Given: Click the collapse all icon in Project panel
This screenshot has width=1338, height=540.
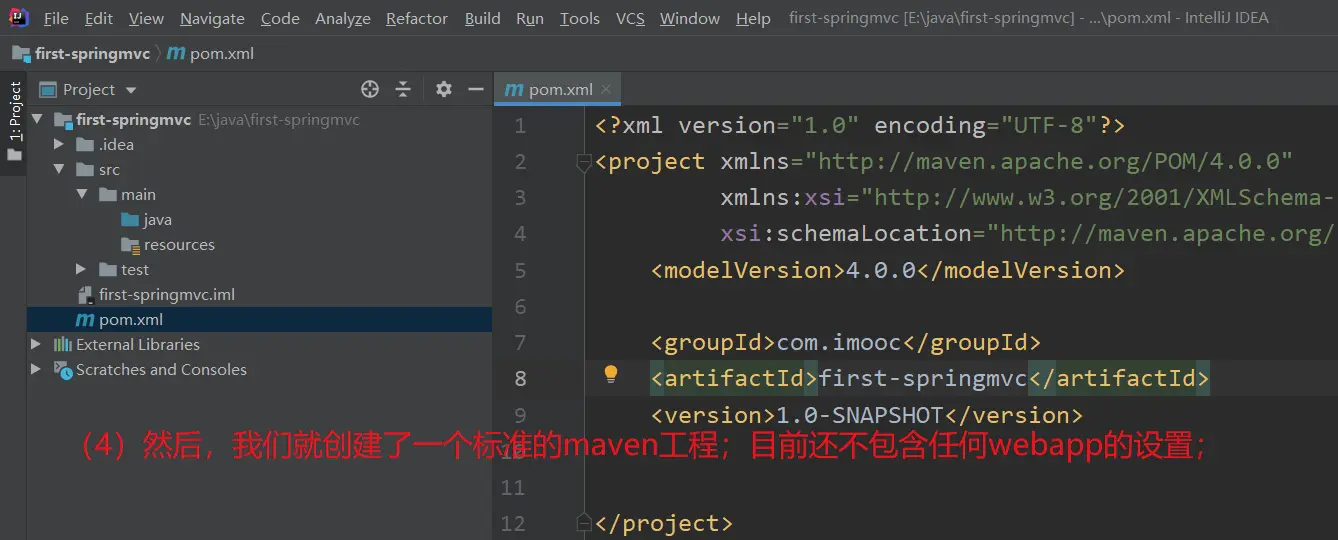Looking at the screenshot, I should [403, 90].
